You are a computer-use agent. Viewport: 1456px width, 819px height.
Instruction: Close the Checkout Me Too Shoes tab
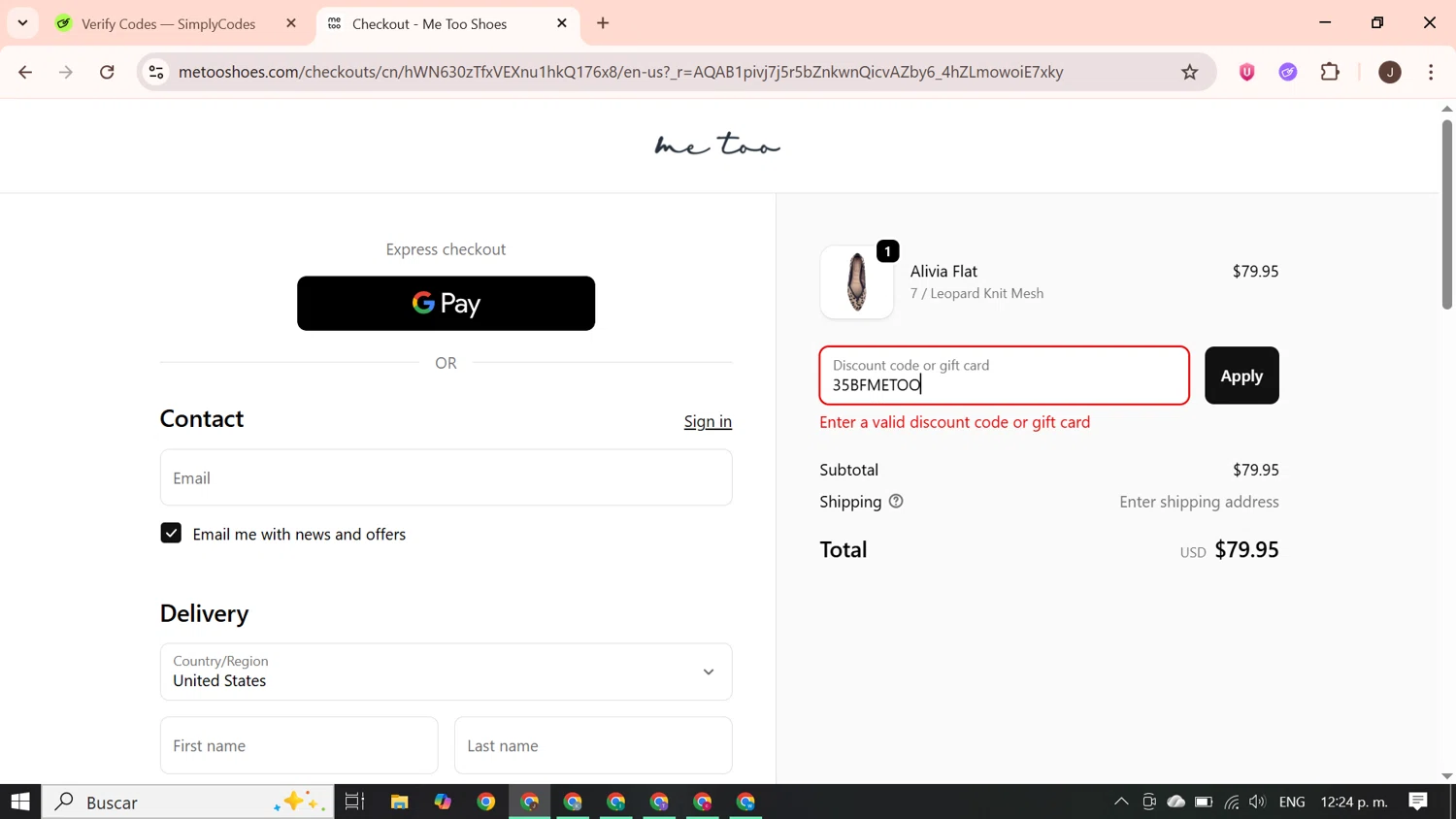coord(562,23)
